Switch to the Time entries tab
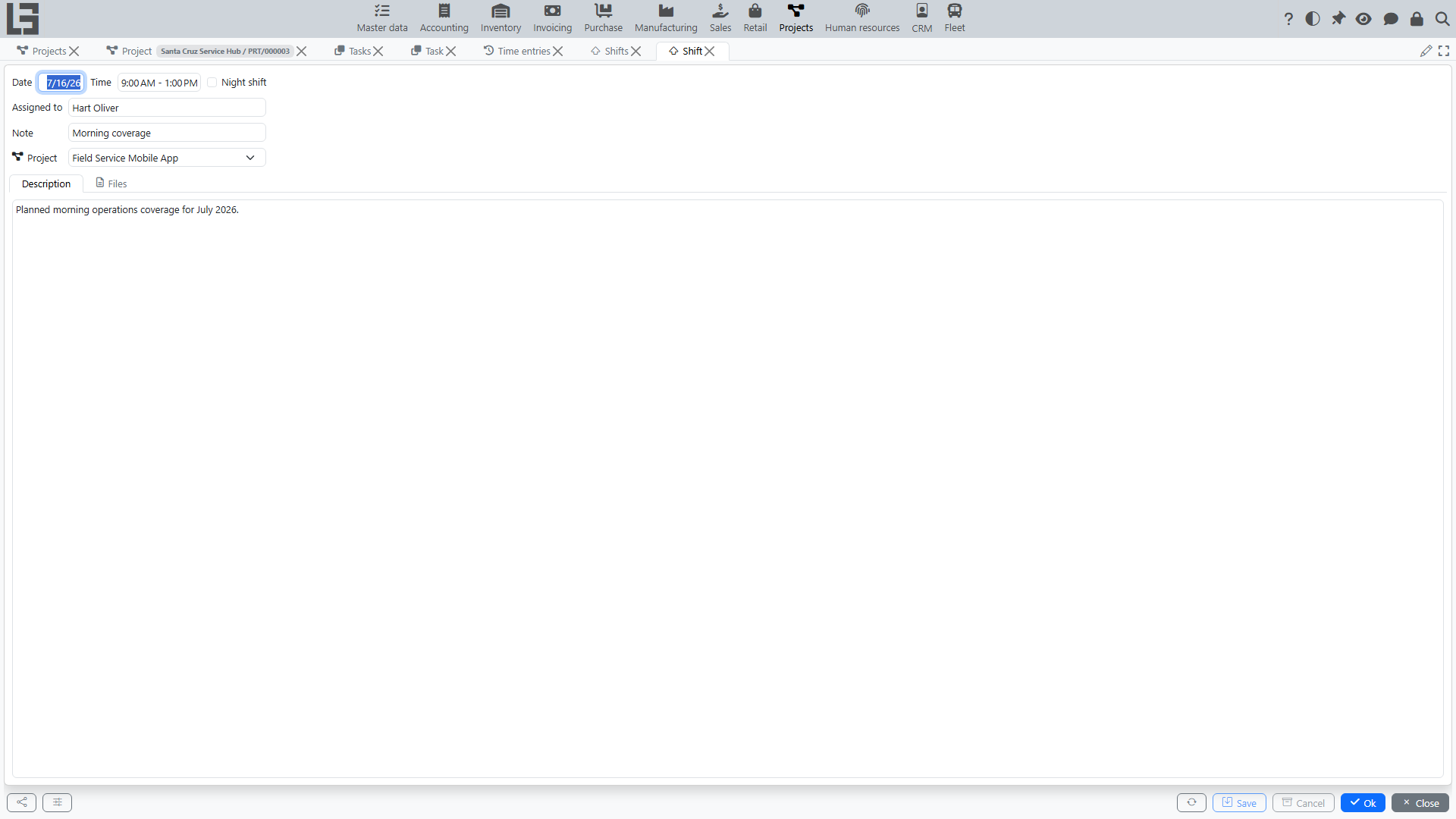 (x=517, y=51)
